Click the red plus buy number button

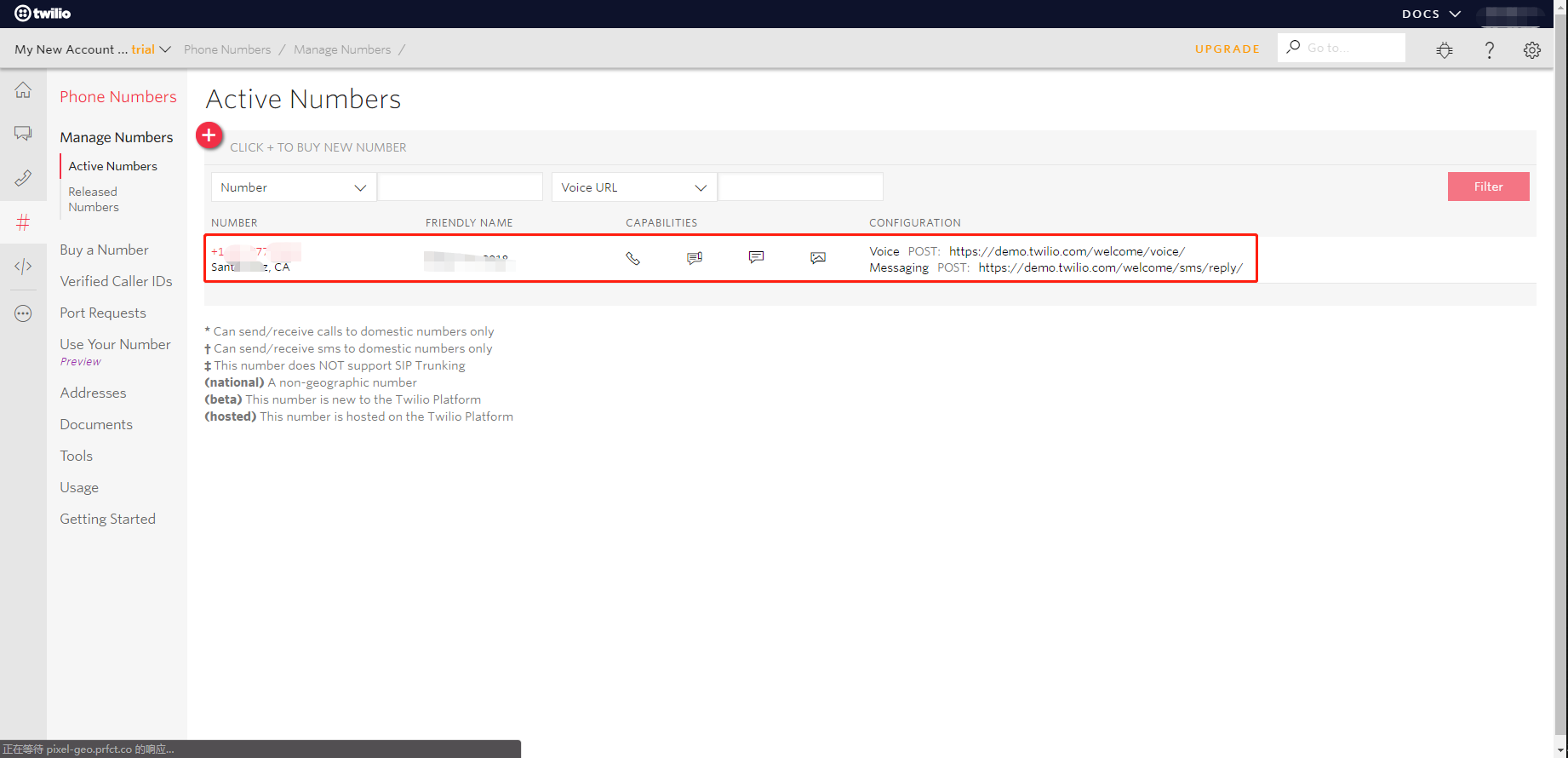[209, 135]
